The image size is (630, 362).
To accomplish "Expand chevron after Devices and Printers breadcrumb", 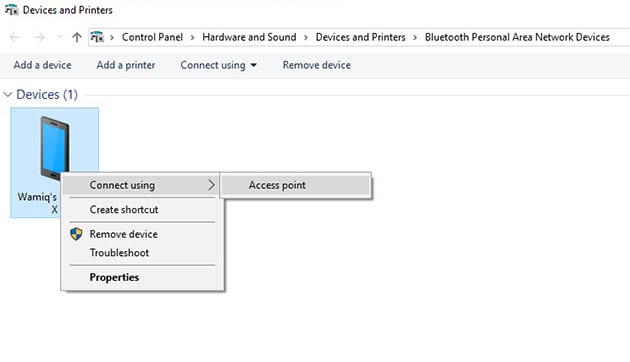I will pos(415,37).
